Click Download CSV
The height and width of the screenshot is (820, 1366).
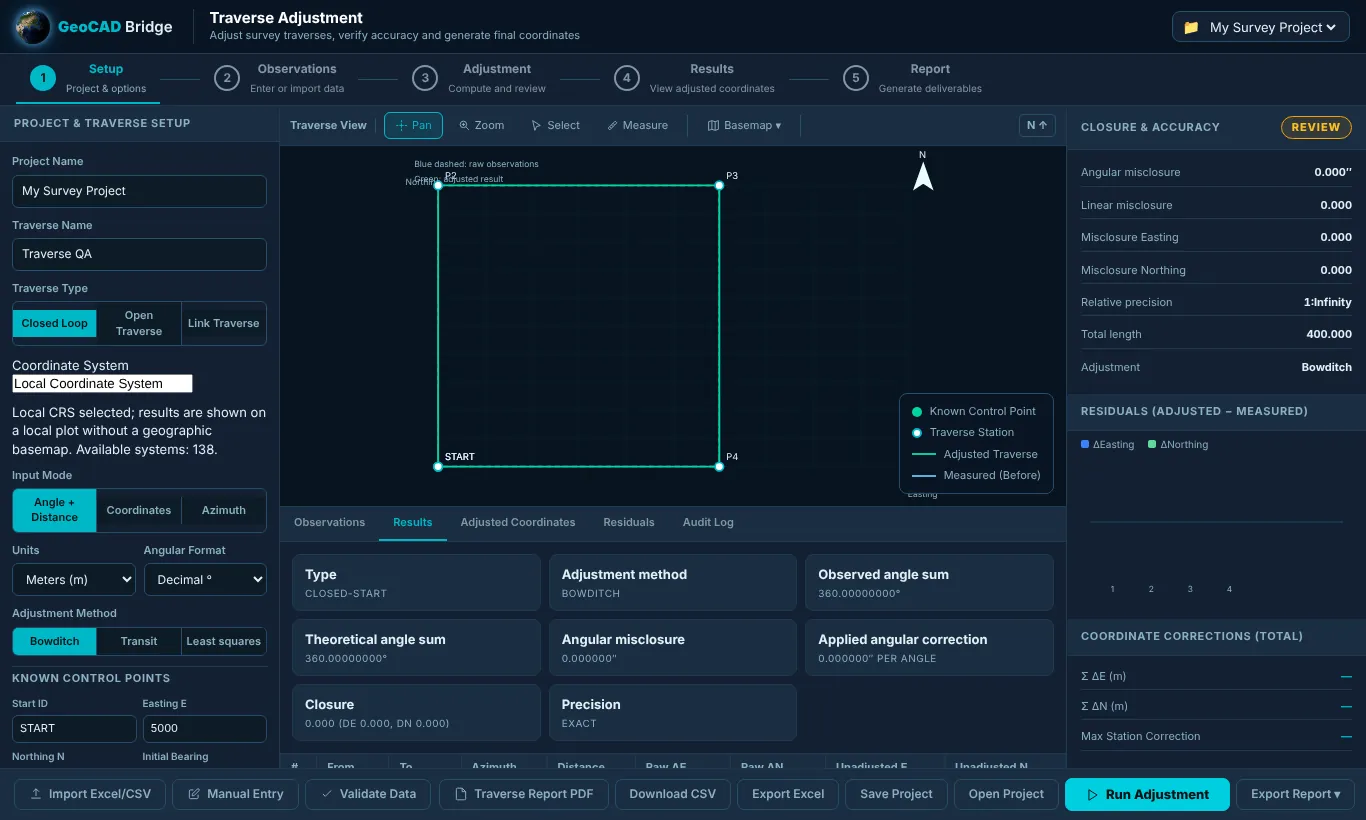tap(673, 794)
